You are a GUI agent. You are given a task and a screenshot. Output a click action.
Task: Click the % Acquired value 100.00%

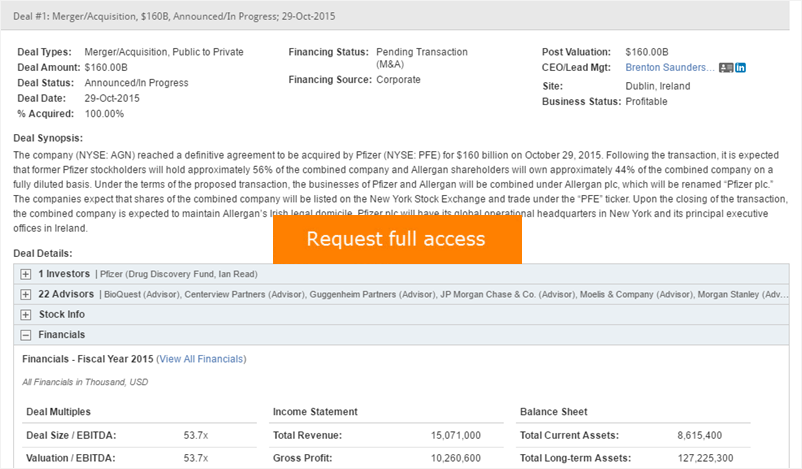pos(104,114)
